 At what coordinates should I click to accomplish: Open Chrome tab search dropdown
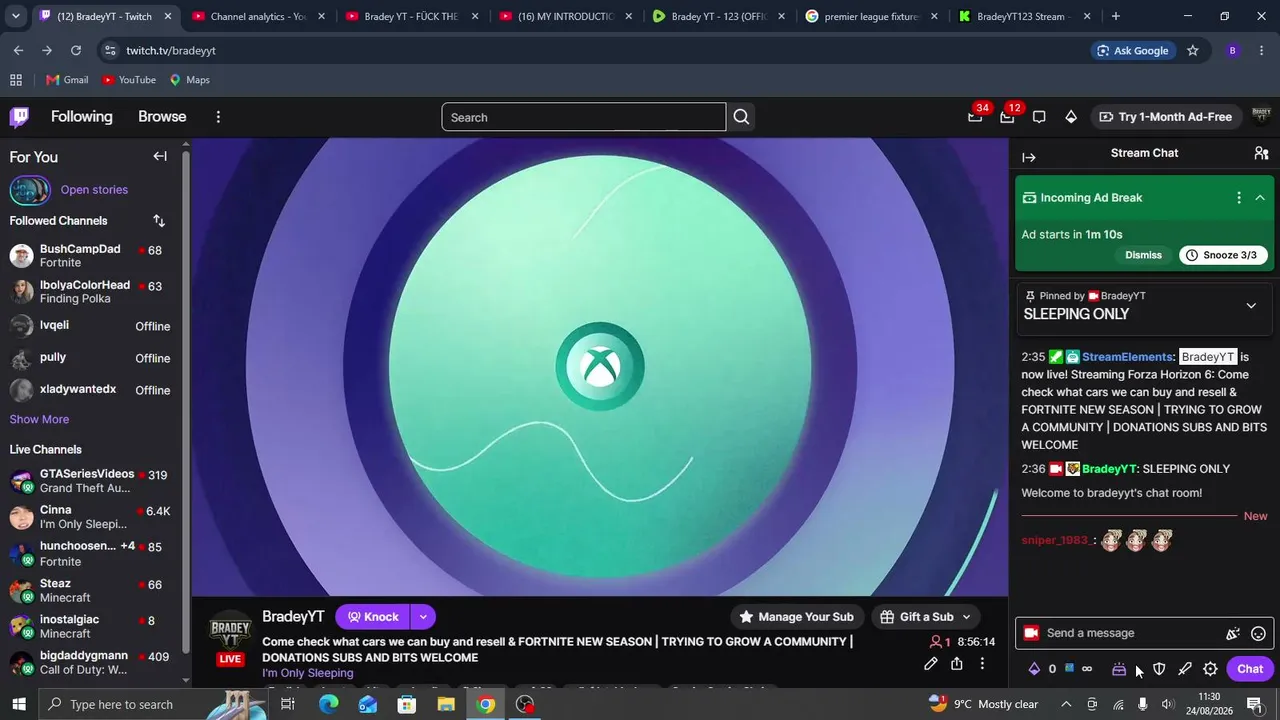pos(15,16)
